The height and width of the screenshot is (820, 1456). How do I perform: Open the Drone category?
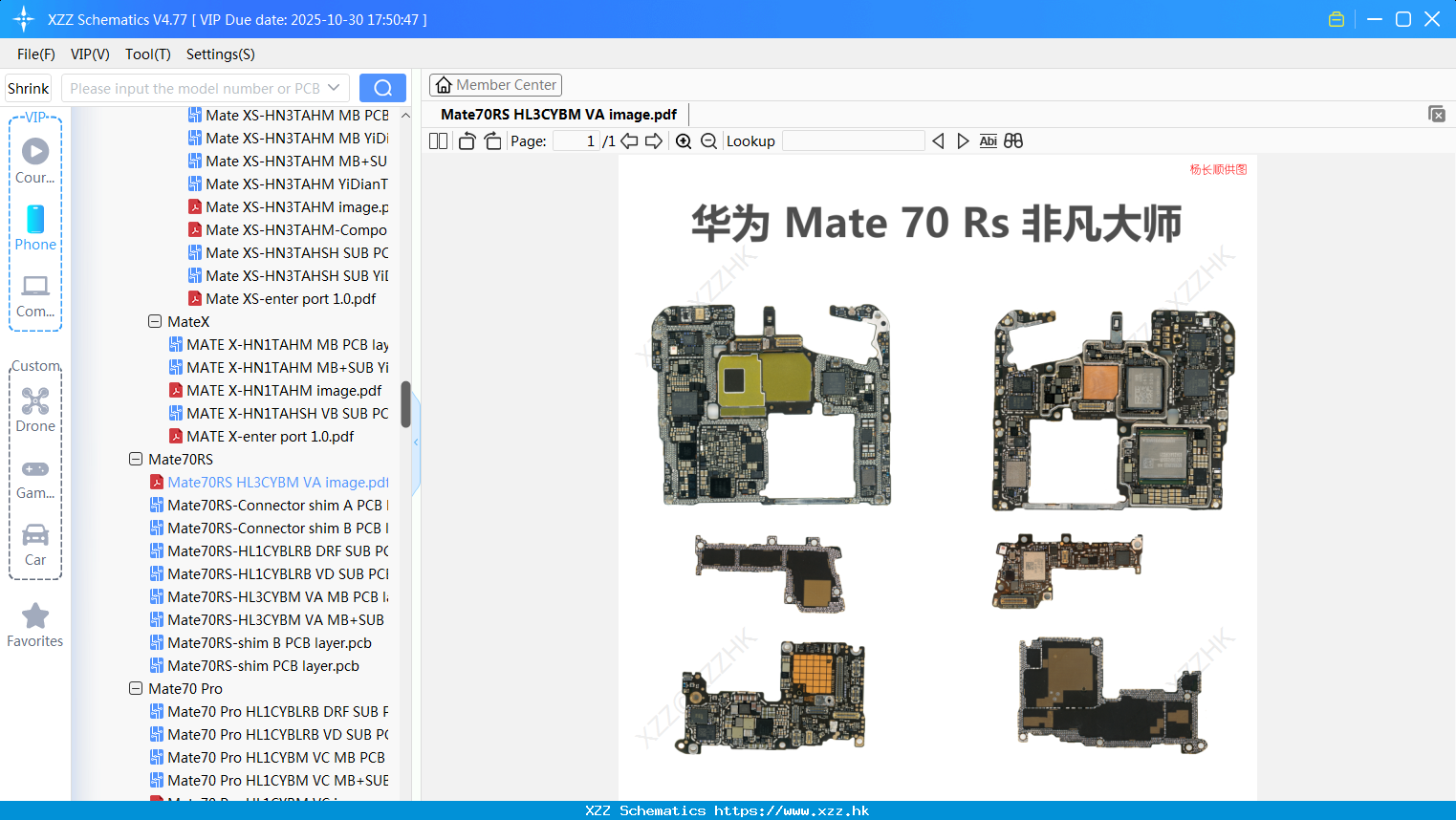[35, 410]
